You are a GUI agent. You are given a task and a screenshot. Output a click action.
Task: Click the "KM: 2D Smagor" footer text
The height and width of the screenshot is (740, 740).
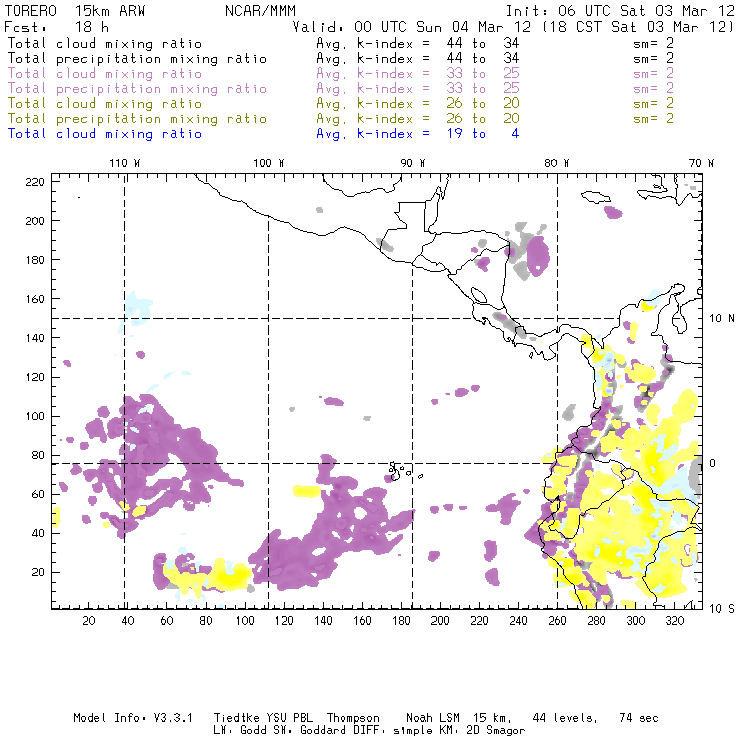(x=478, y=731)
